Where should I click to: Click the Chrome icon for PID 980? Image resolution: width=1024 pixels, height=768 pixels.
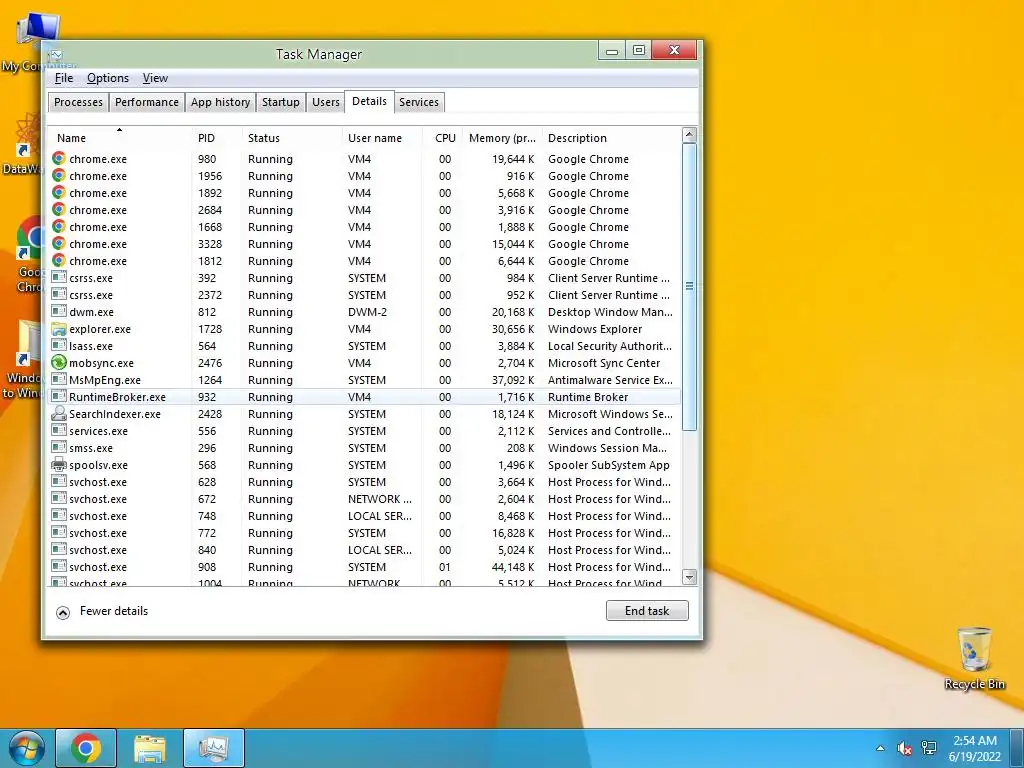point(59,159)
